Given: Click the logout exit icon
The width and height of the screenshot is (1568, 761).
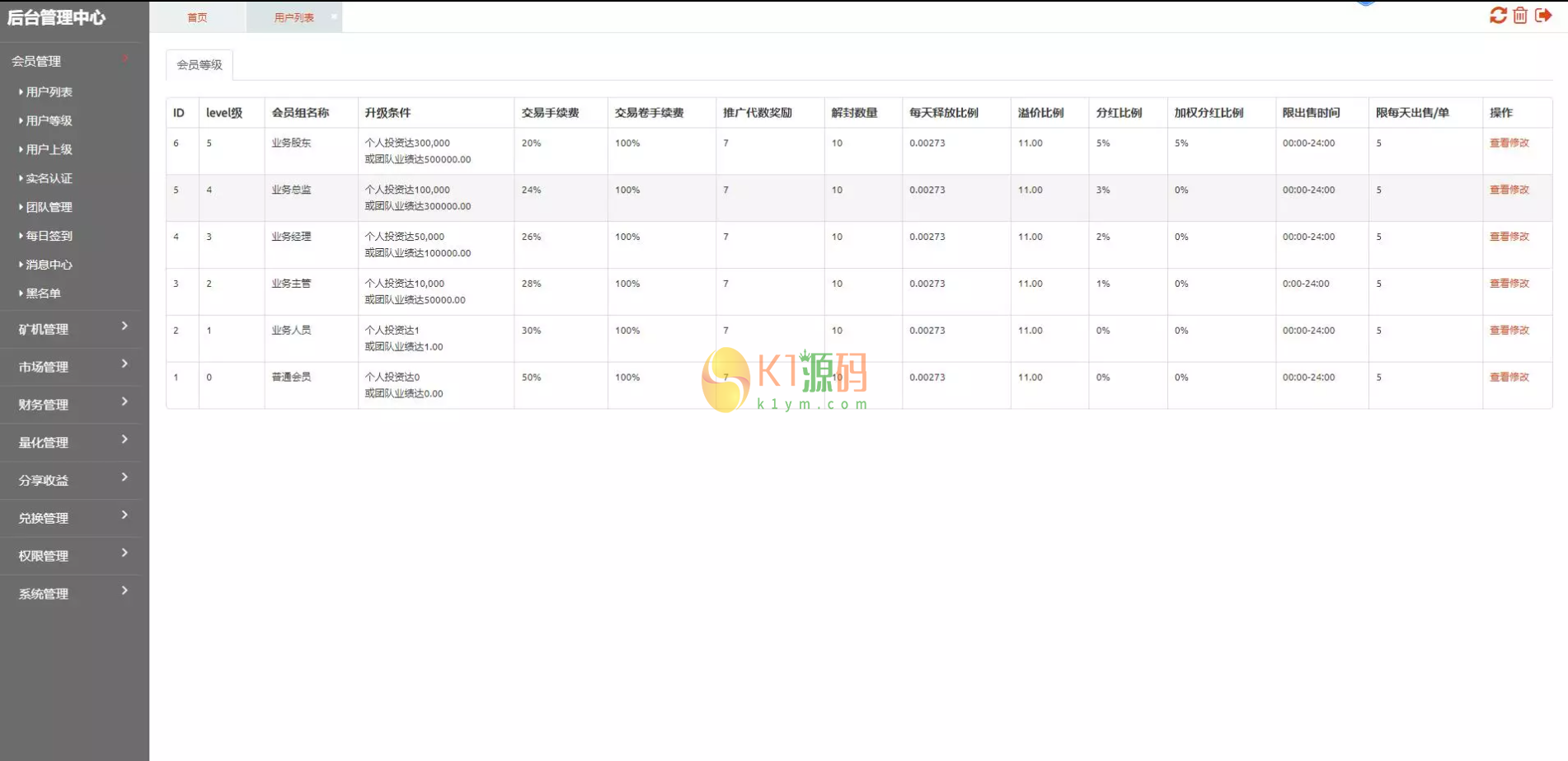Looking at the screenshot, I should [1543, 16].
